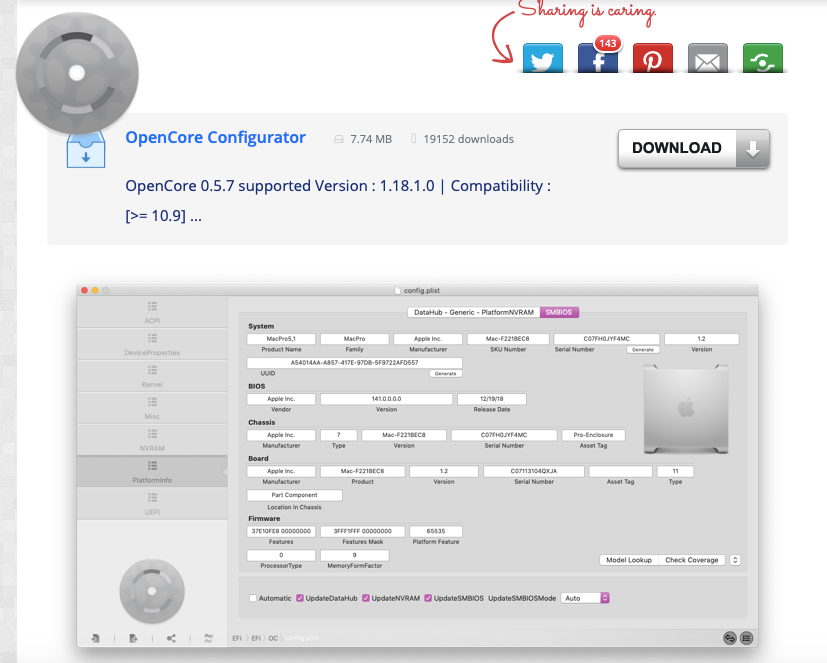Pin this page on Pinterest
This screenshot has width=827, height=663.
click(x=653, y=58)
